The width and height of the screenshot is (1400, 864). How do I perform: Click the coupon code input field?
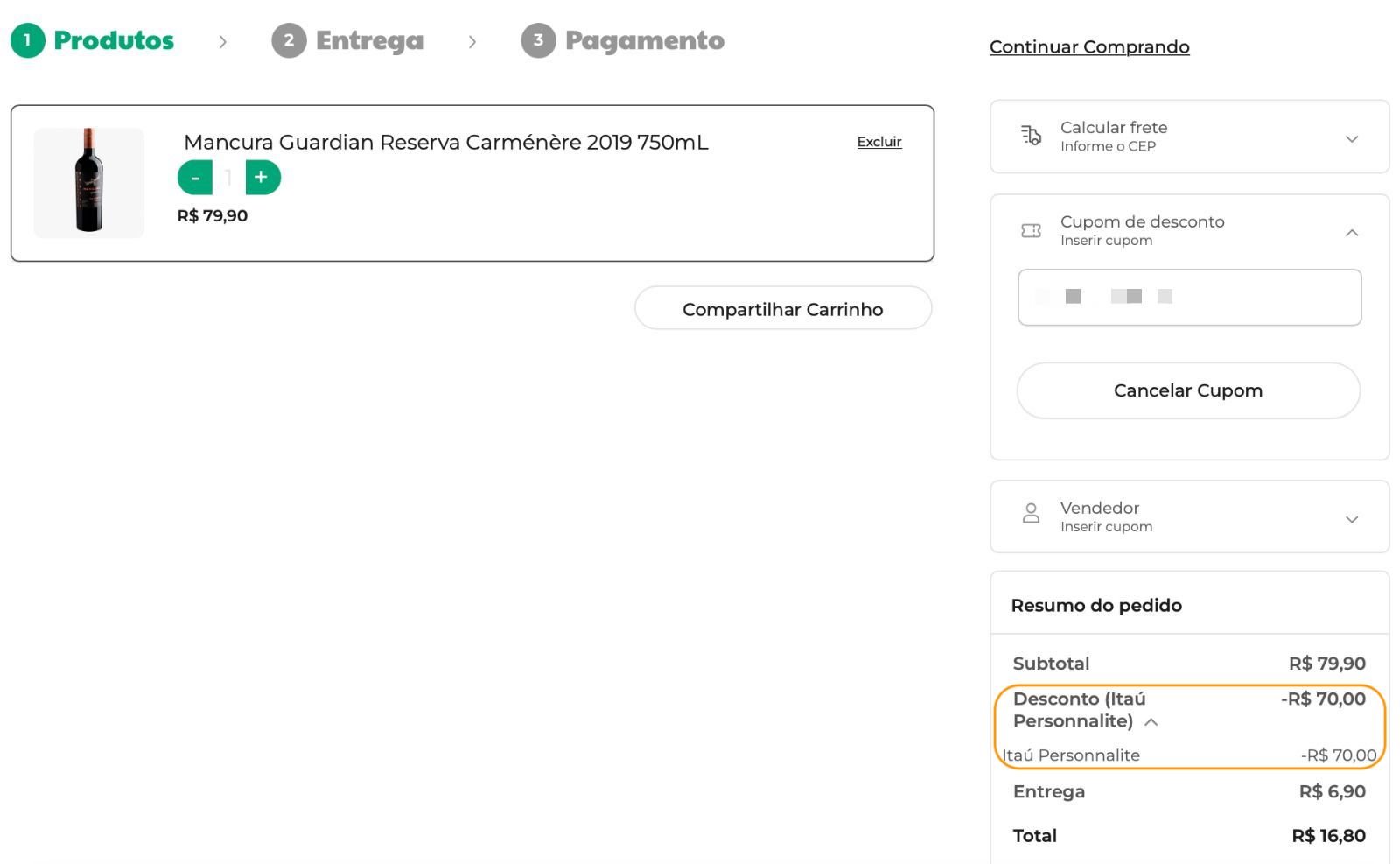1190,298
